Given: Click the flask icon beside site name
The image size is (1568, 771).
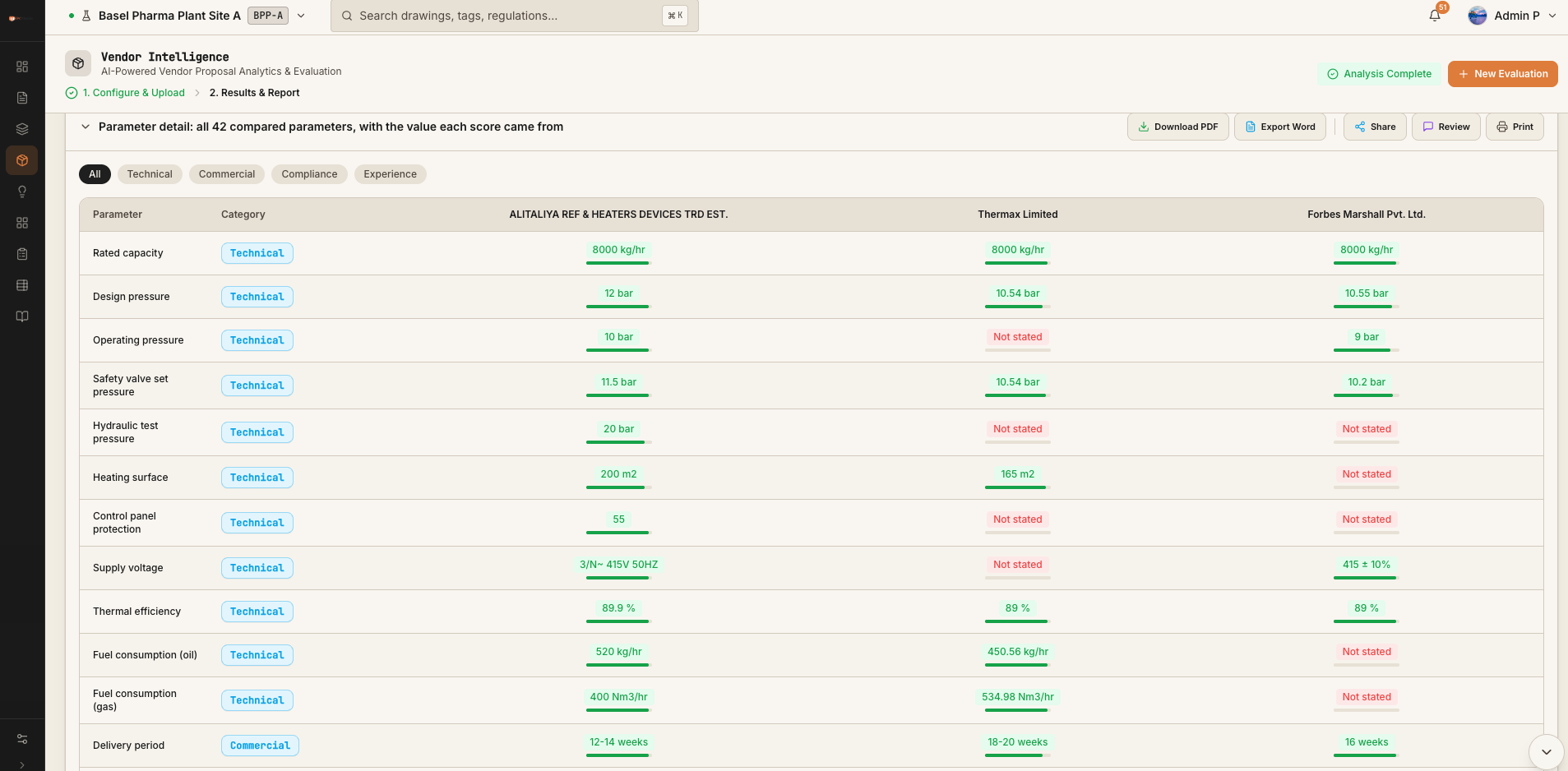Looking at the screenshot, I should tap(86, 16).
